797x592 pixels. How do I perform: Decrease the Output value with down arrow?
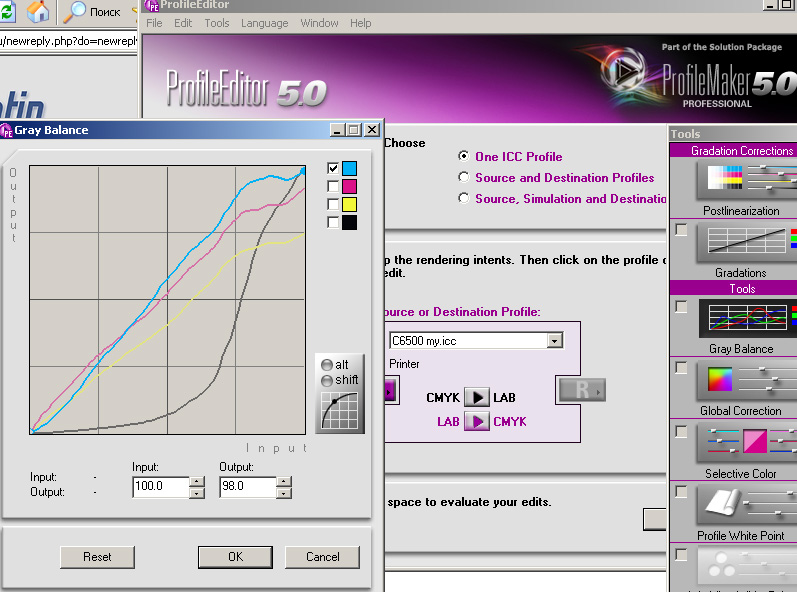(x=285, y=493)
